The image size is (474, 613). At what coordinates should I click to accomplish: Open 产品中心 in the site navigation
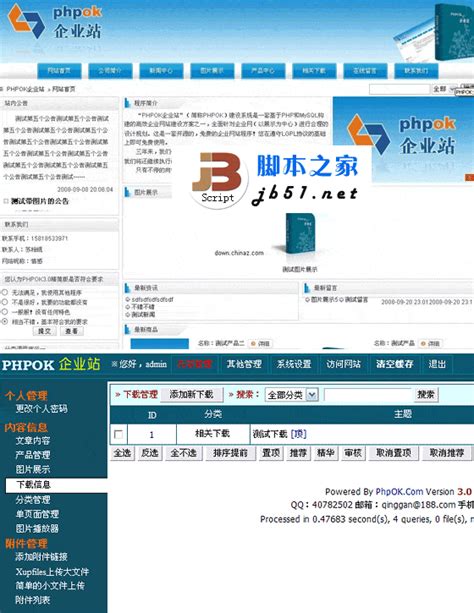pyautogui.click(x=263, y=71)
